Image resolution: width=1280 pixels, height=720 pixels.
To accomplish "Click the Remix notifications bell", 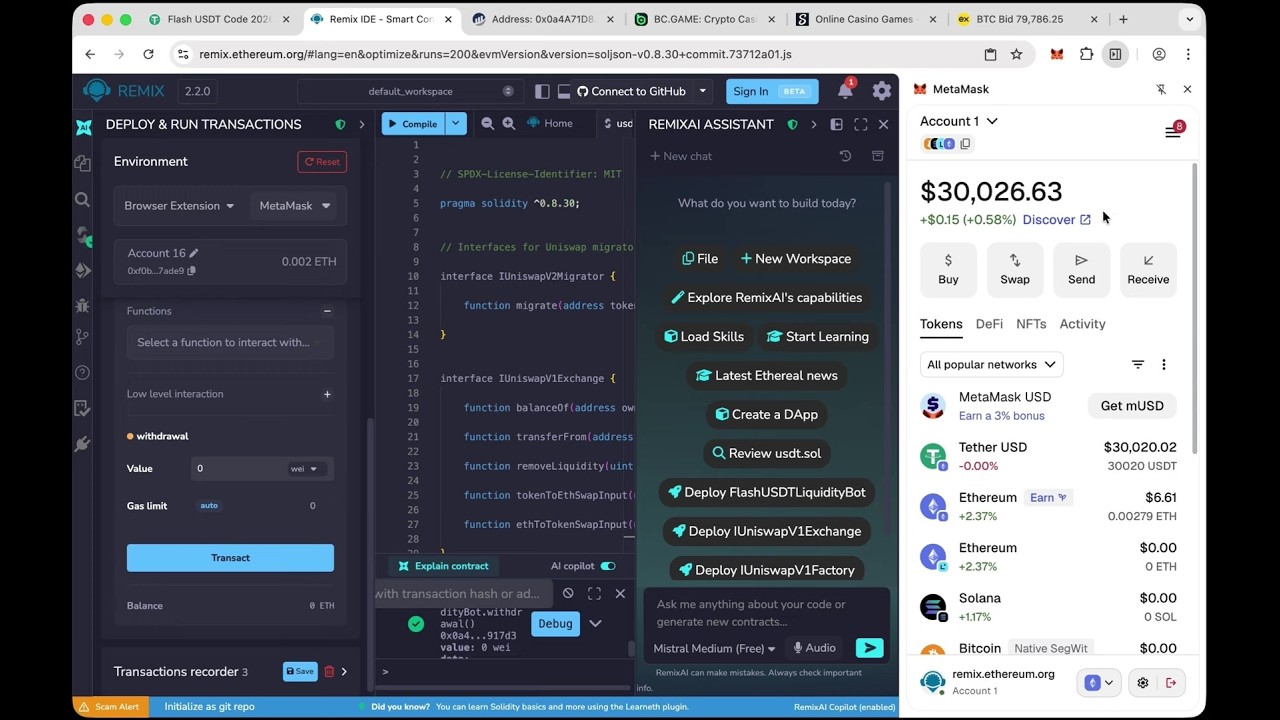I will [845, 91].
